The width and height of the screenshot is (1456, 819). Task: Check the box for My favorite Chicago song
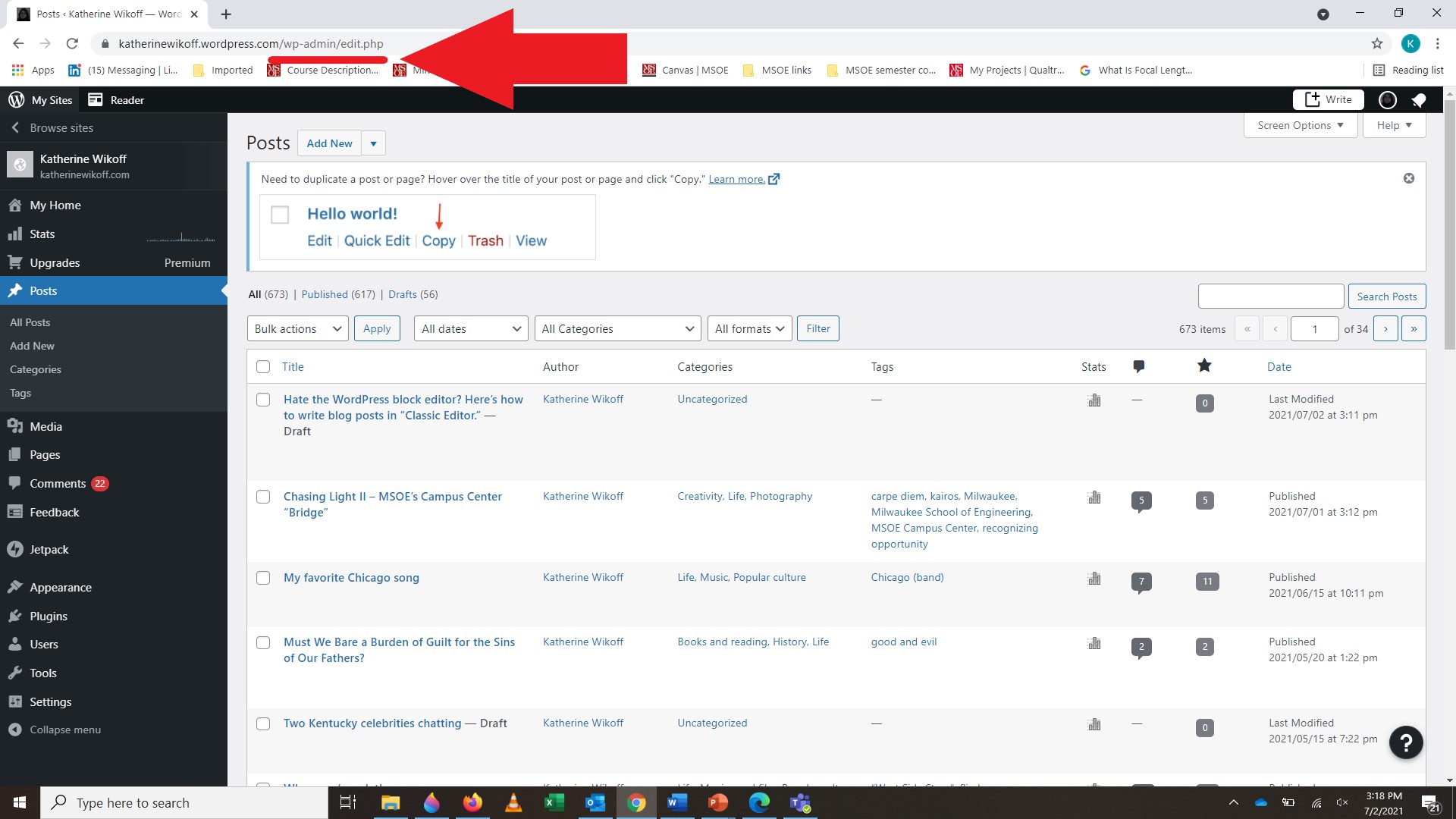(263, 578)
